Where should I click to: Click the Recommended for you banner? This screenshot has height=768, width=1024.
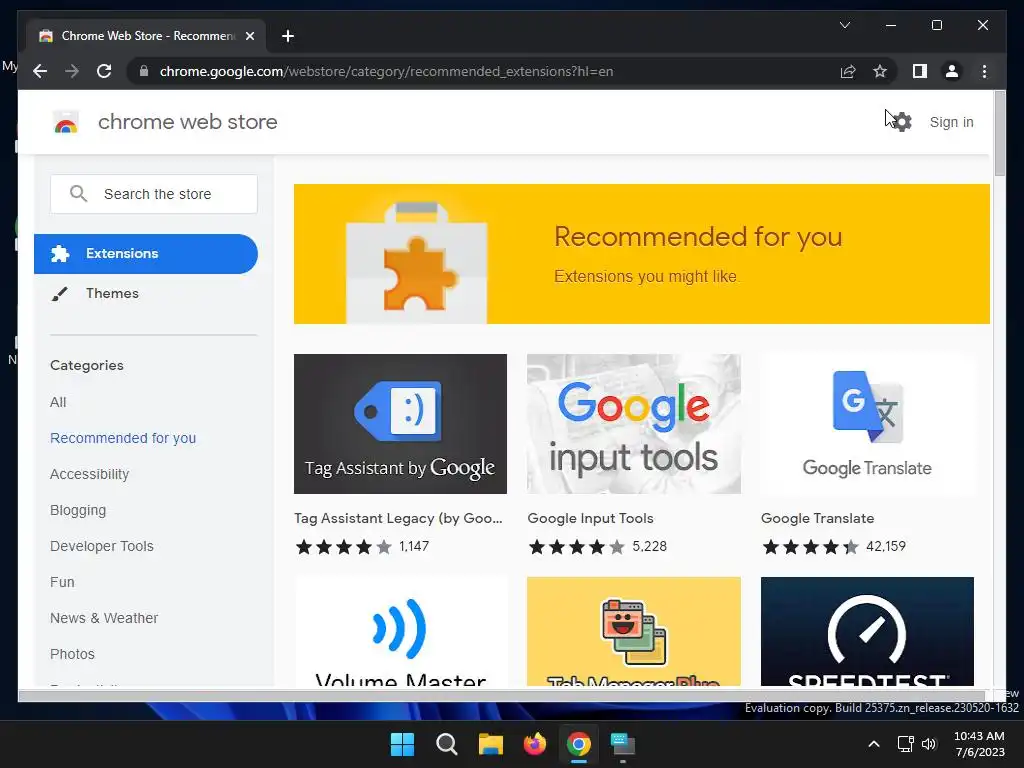point(641,254)
